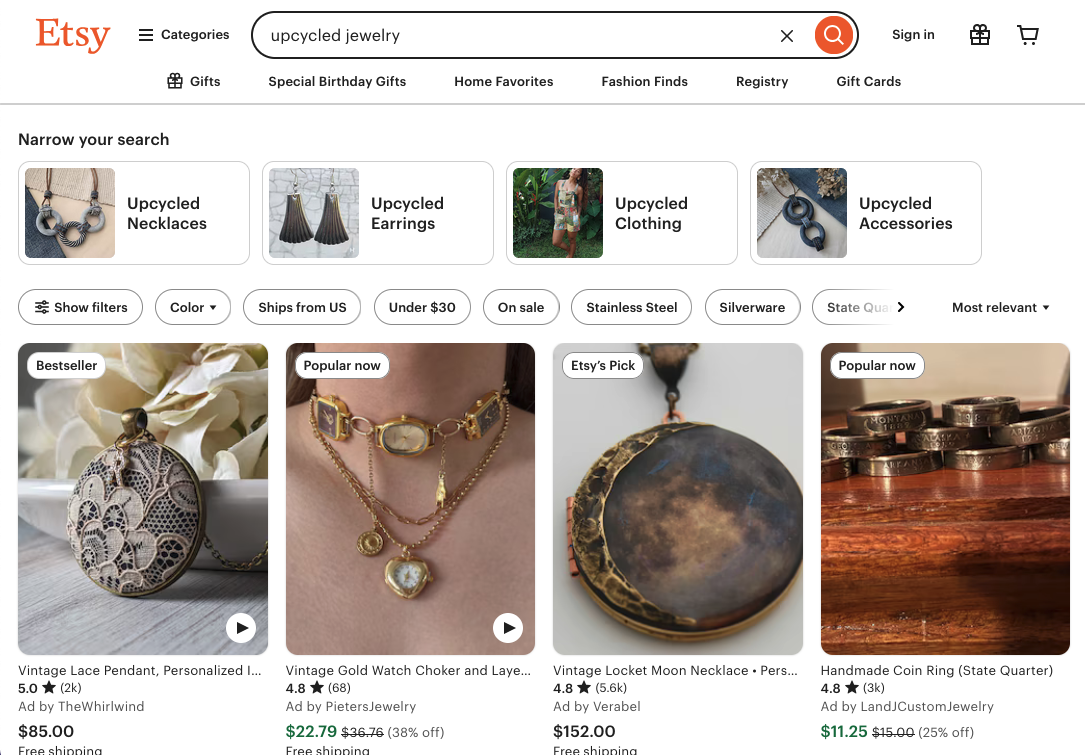Clear the search field with X icon
Viewport: 1085px width, 755px height.
click(787, 36)
